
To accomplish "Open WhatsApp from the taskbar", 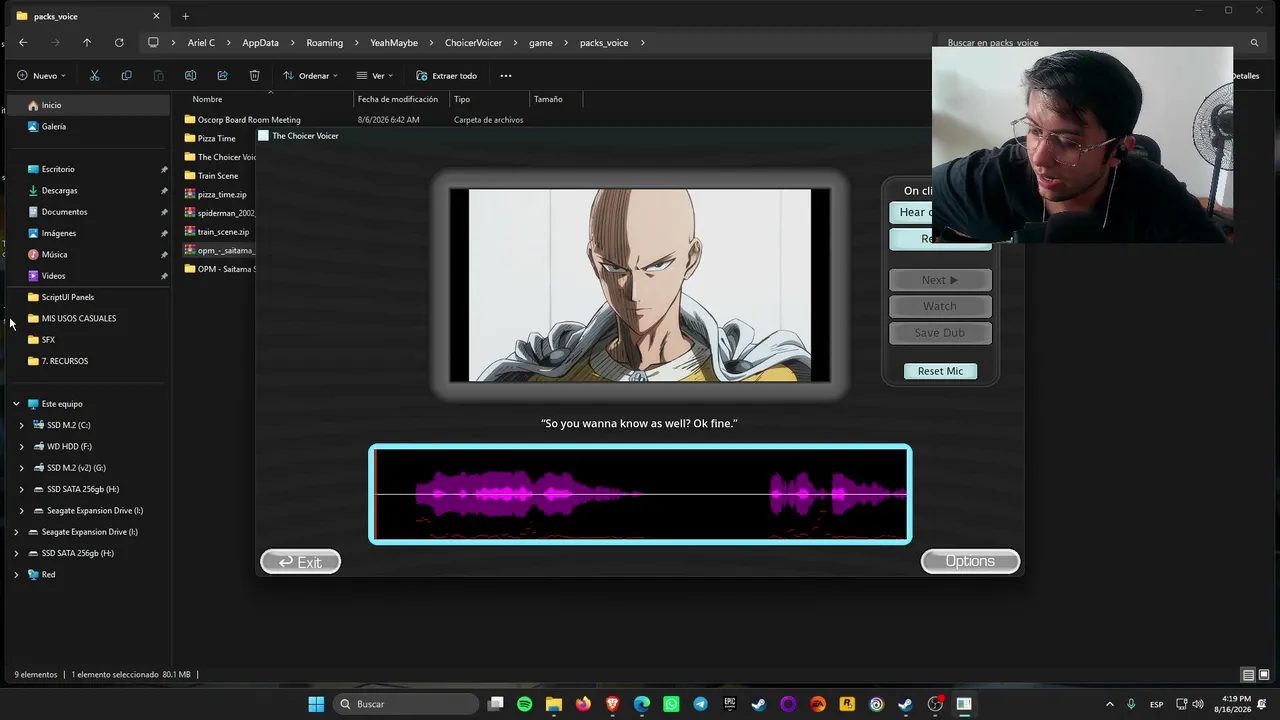I will [x=671, y=704].
